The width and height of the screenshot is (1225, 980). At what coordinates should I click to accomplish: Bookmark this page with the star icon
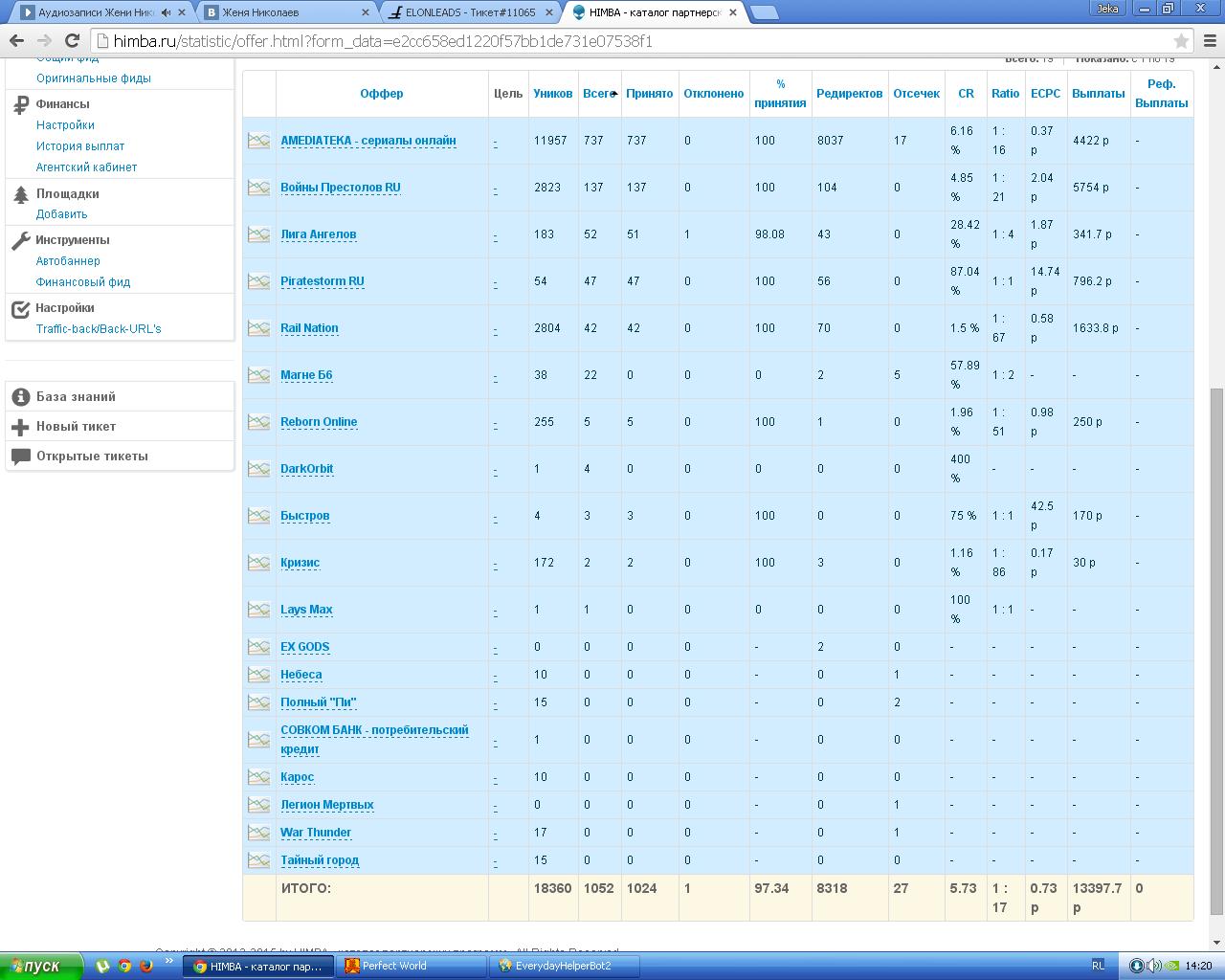pyautogui.click(x=1181, y=41)
